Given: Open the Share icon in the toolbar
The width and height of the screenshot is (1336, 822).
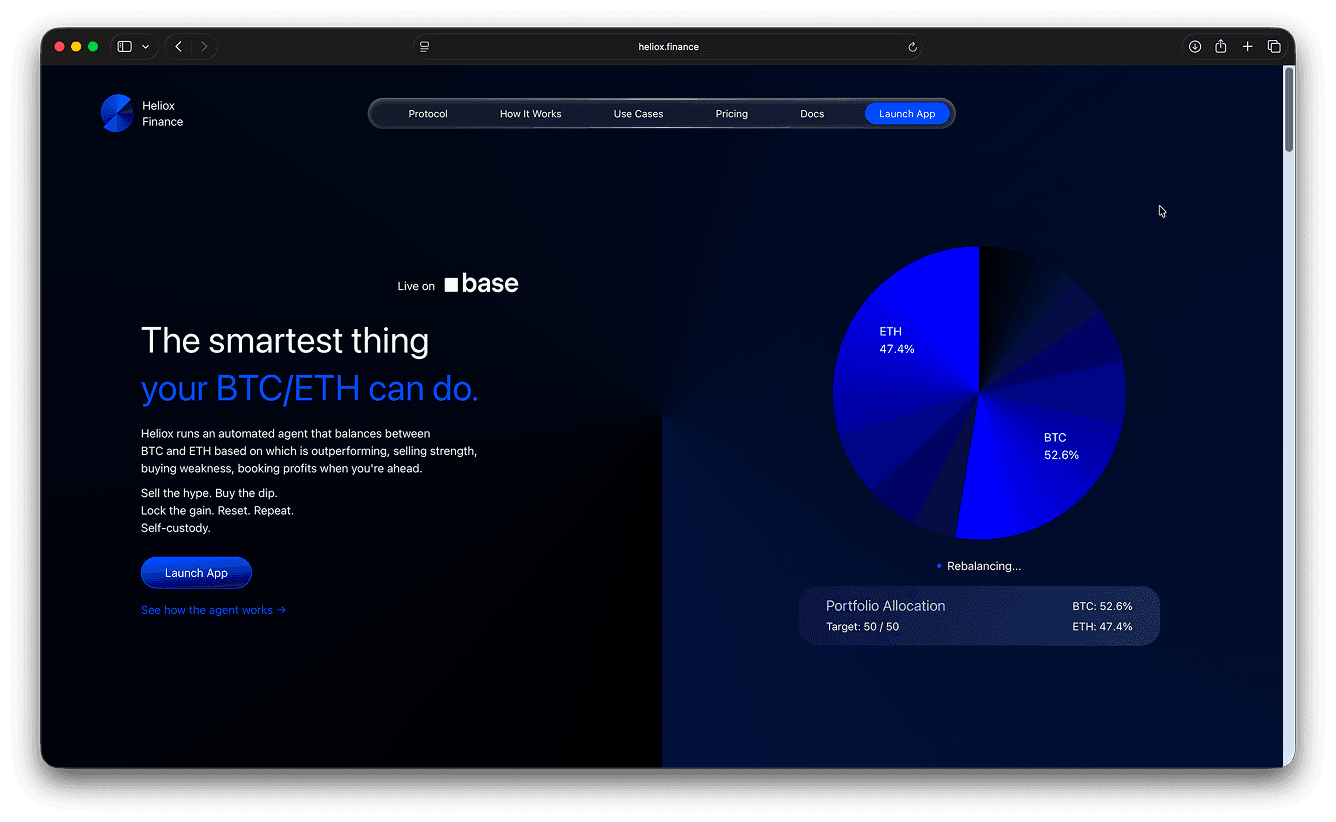Looking at the screenshot, I should pos(1221,47).
